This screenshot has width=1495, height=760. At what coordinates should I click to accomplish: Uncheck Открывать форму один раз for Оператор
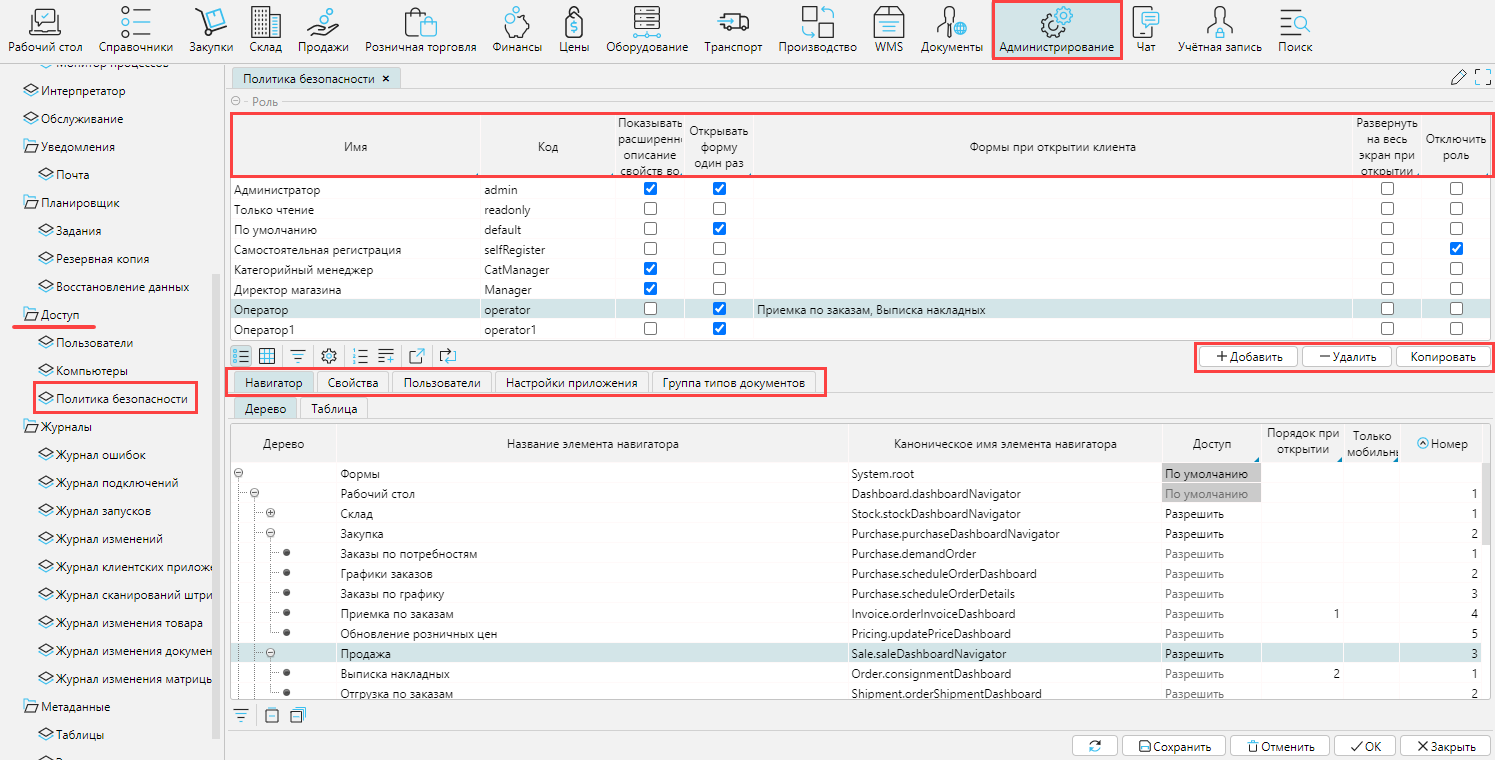point(719,309)
